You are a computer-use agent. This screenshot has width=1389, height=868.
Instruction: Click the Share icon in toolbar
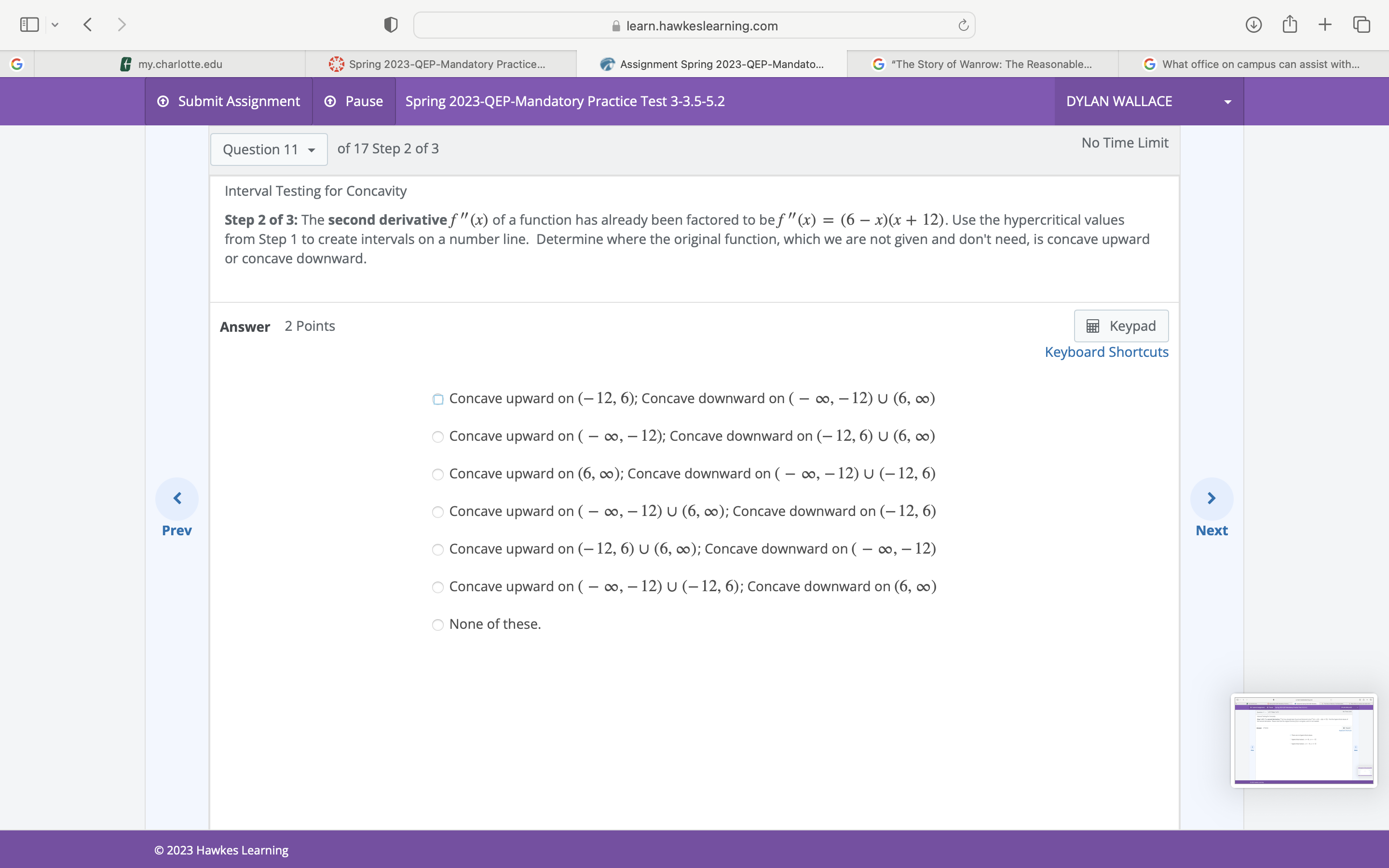(x=1289, y=25)
